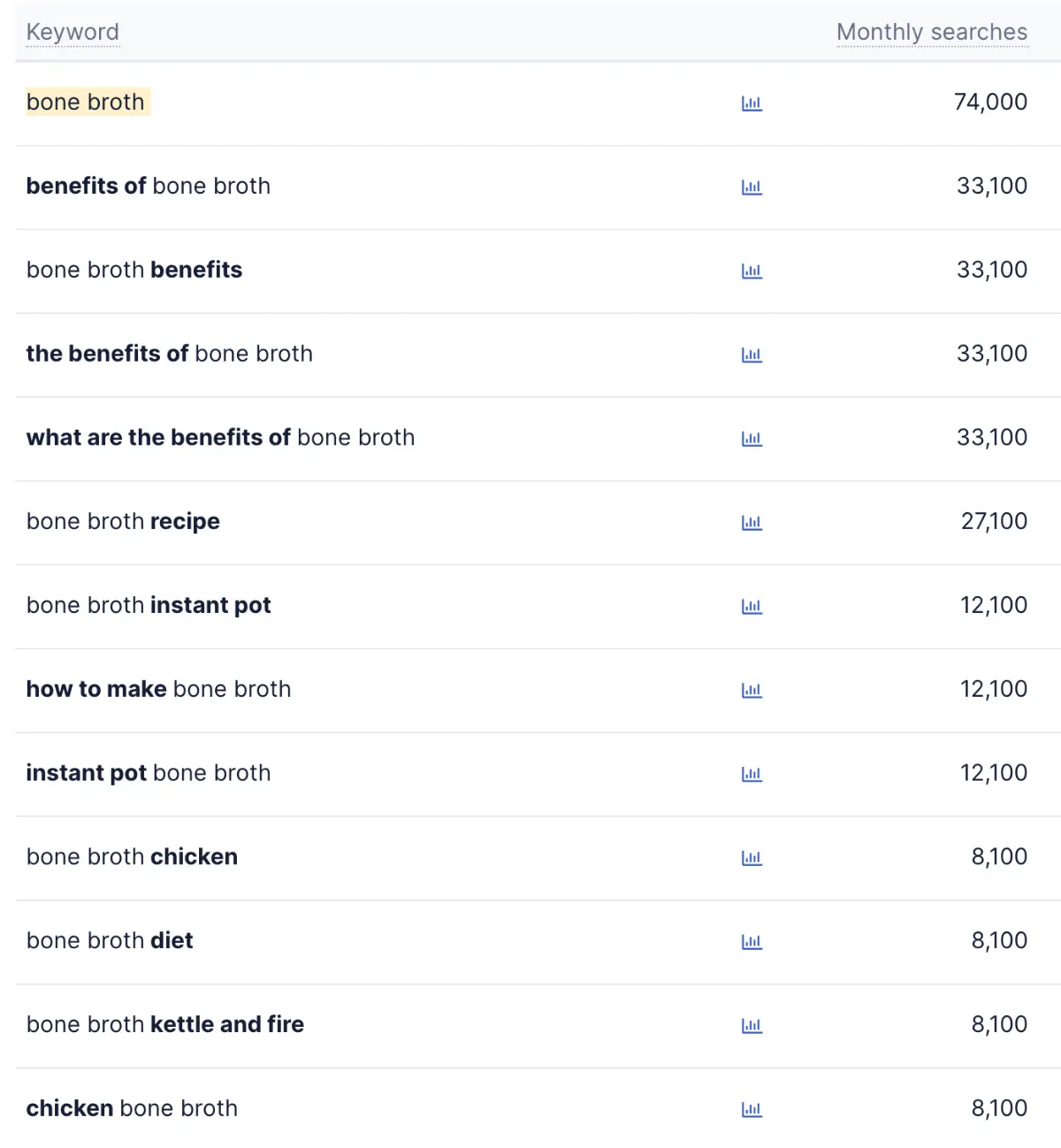Show trend chart for 'bone broth benefits'

pos(752,272)
